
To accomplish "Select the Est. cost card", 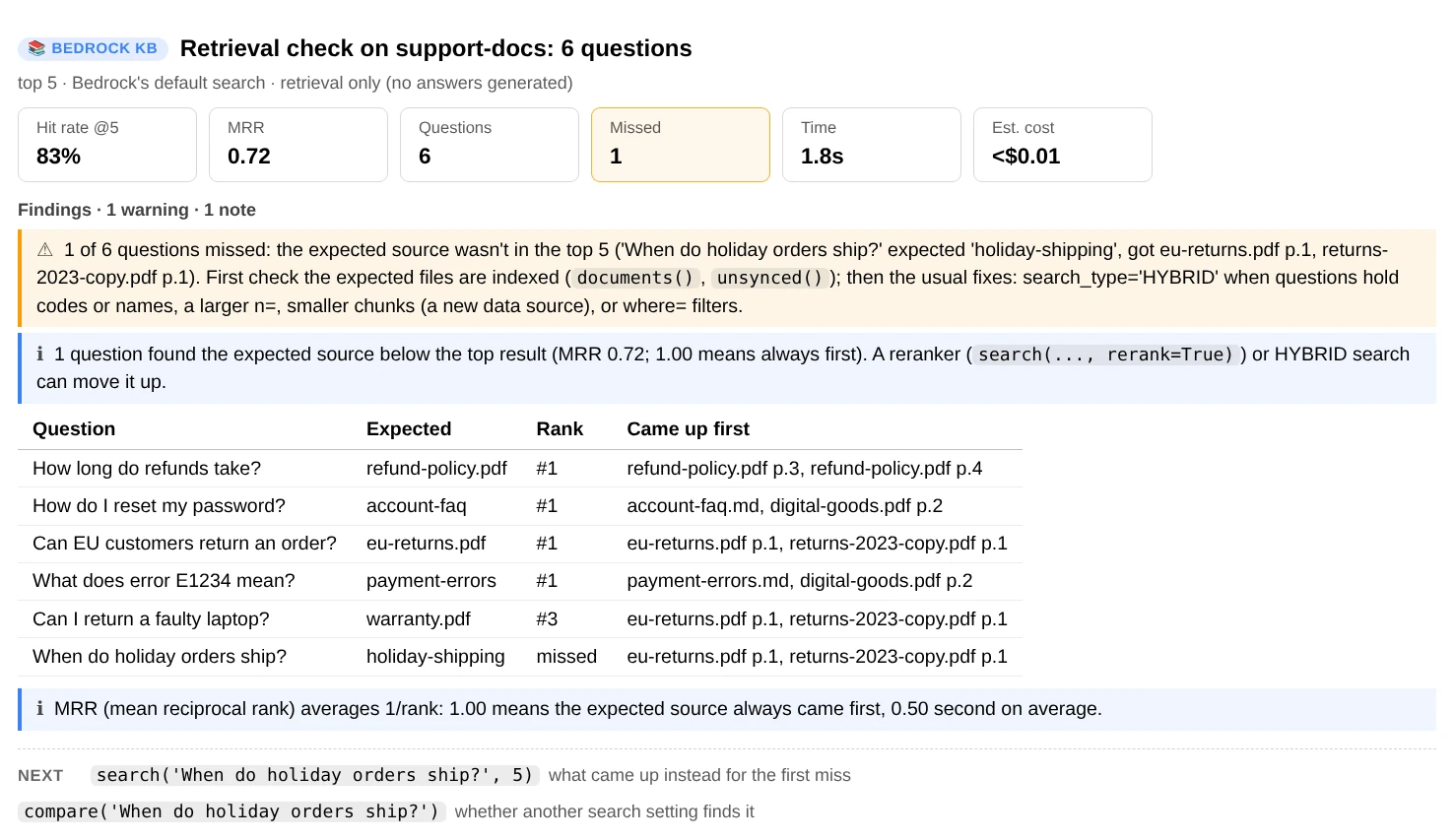I will coord(1063,145).
